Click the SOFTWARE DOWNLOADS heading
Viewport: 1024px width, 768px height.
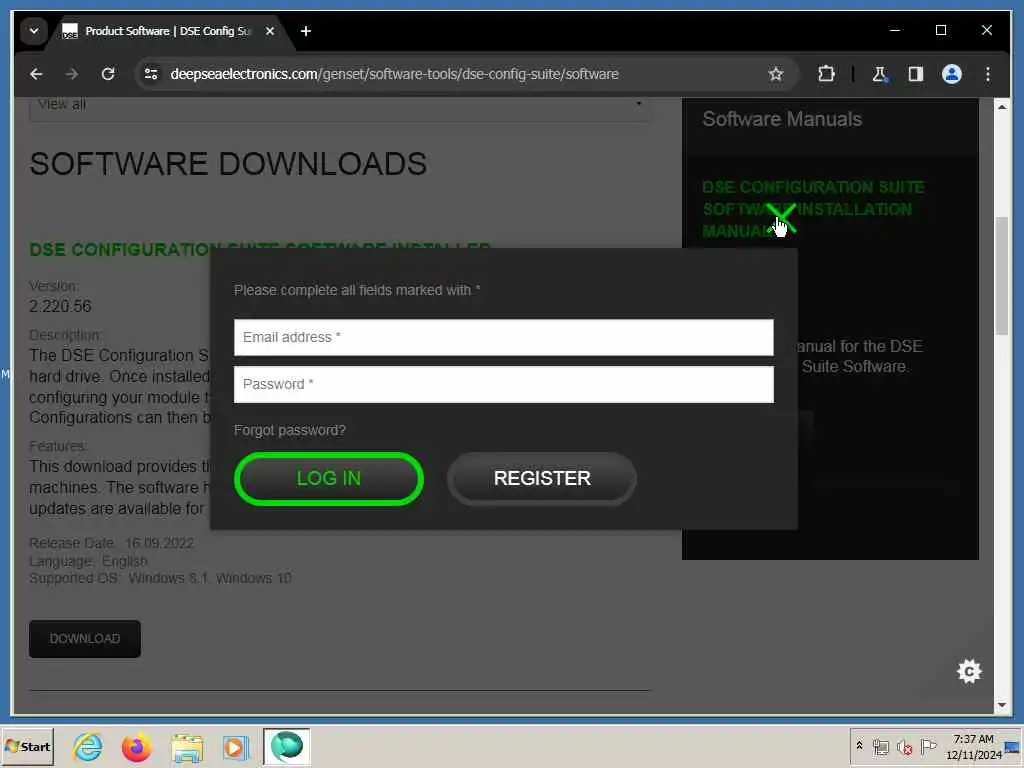pos(228,164)
